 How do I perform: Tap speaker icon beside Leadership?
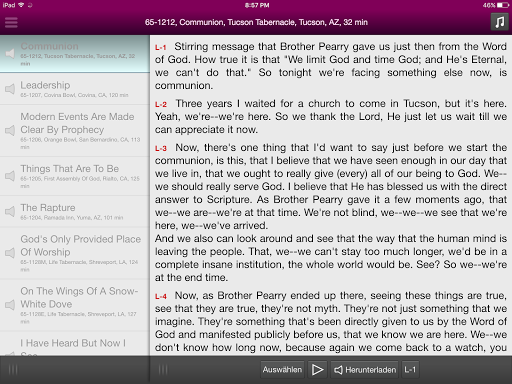[x=10, y=89]
